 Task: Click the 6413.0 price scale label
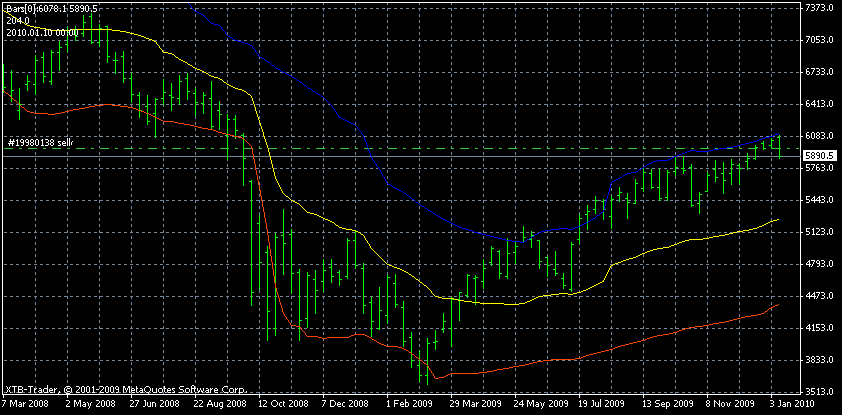(x=820, y=104)
